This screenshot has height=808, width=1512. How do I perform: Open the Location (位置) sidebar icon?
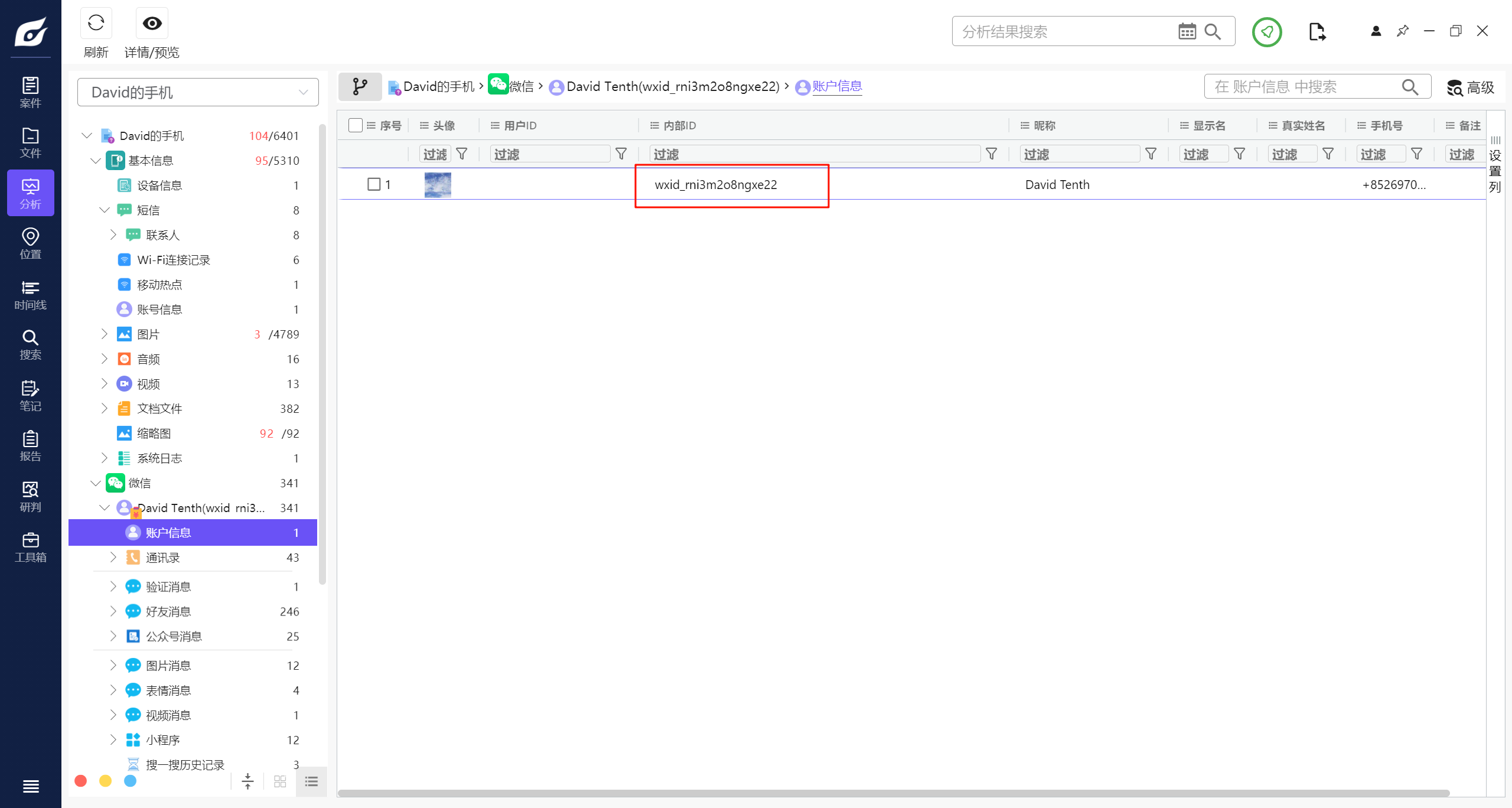[30, 243]
